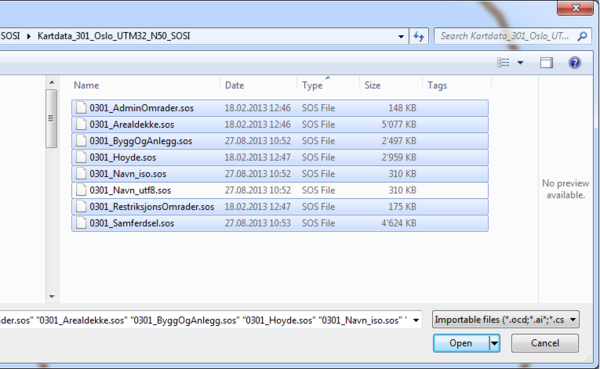The height and width of the screenshot is (369, 600).
Task: Click the 2'959 KB size value
Action: coord(399,157)
